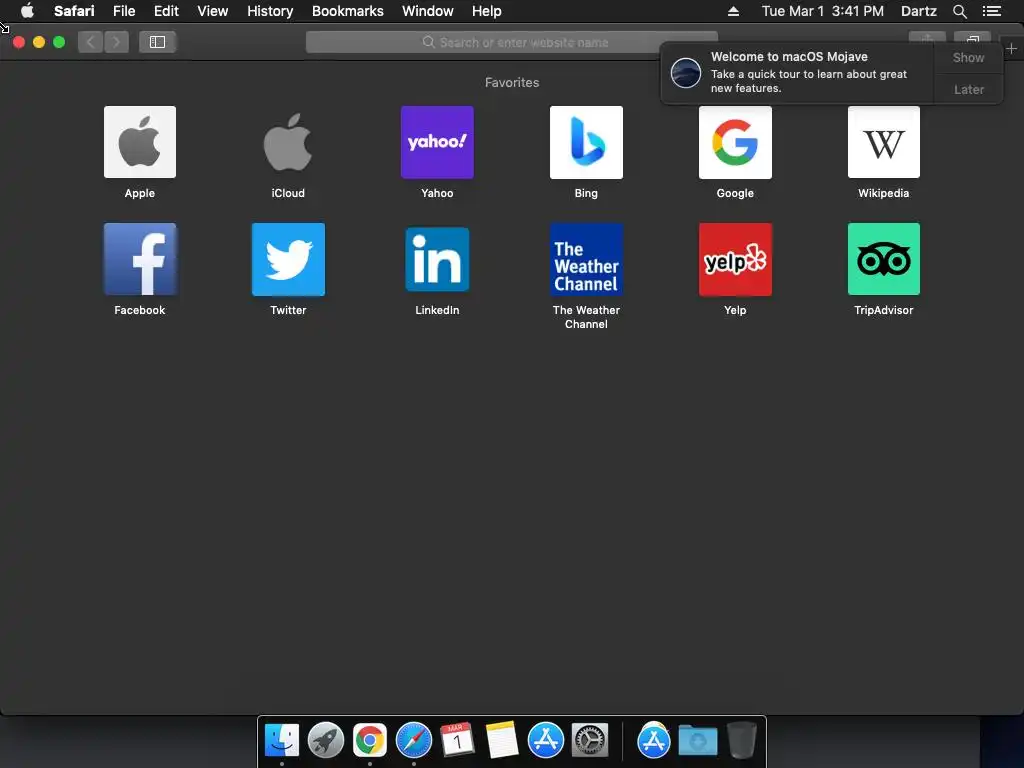
Task: Open the History menu
Action: 270,11
